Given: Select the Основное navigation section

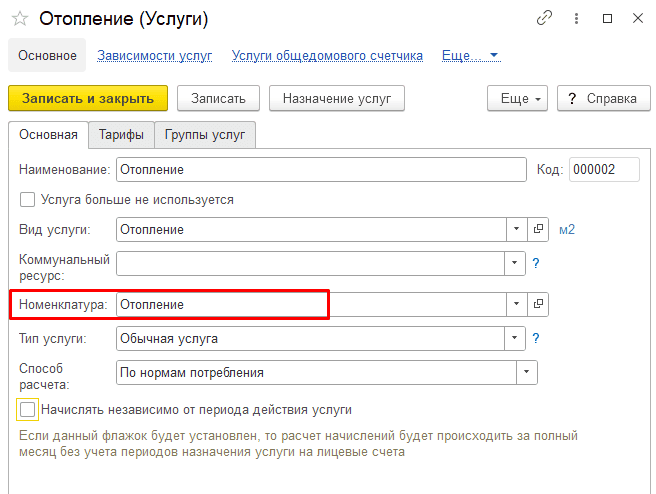Looking at the screenshot, I should pos(47,55).
